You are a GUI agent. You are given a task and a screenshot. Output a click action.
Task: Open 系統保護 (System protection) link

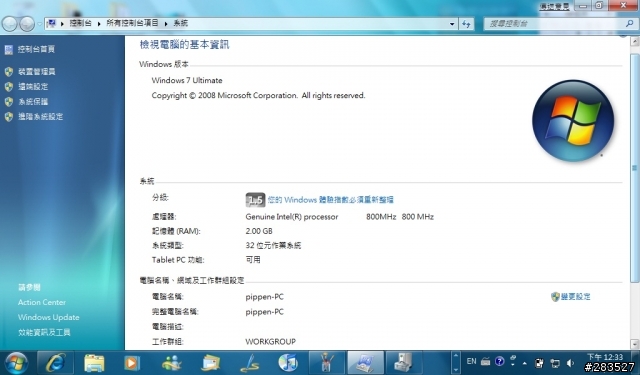click(33, 102)
